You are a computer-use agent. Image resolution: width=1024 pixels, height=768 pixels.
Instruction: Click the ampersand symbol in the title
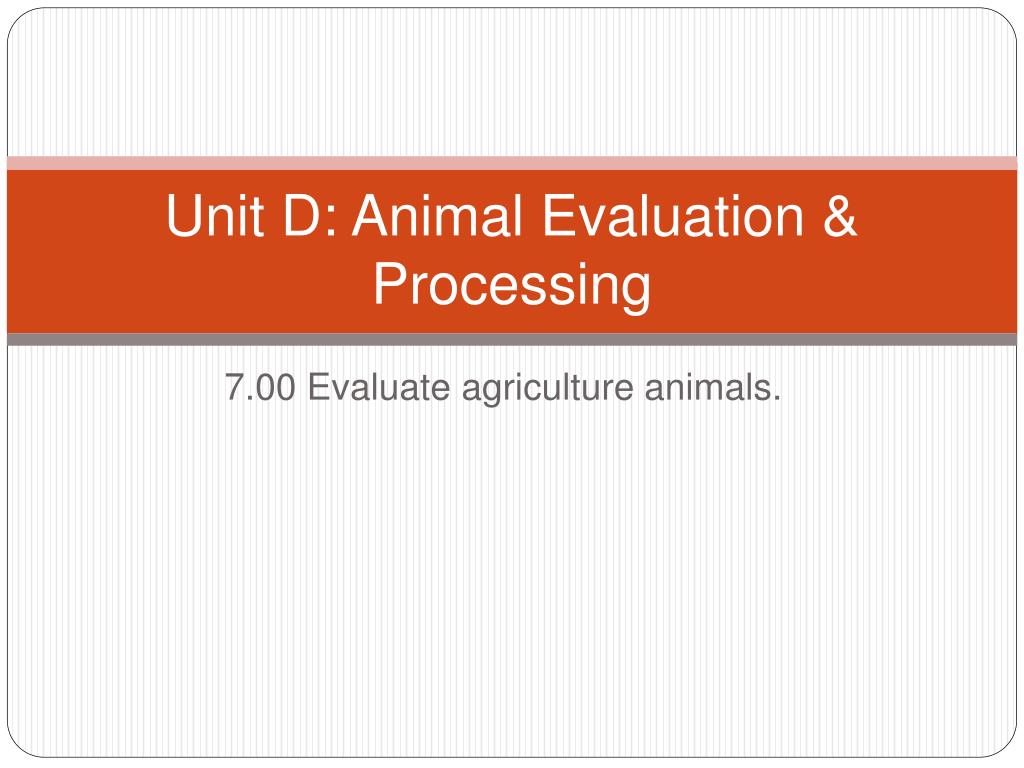tap(840, 216)
